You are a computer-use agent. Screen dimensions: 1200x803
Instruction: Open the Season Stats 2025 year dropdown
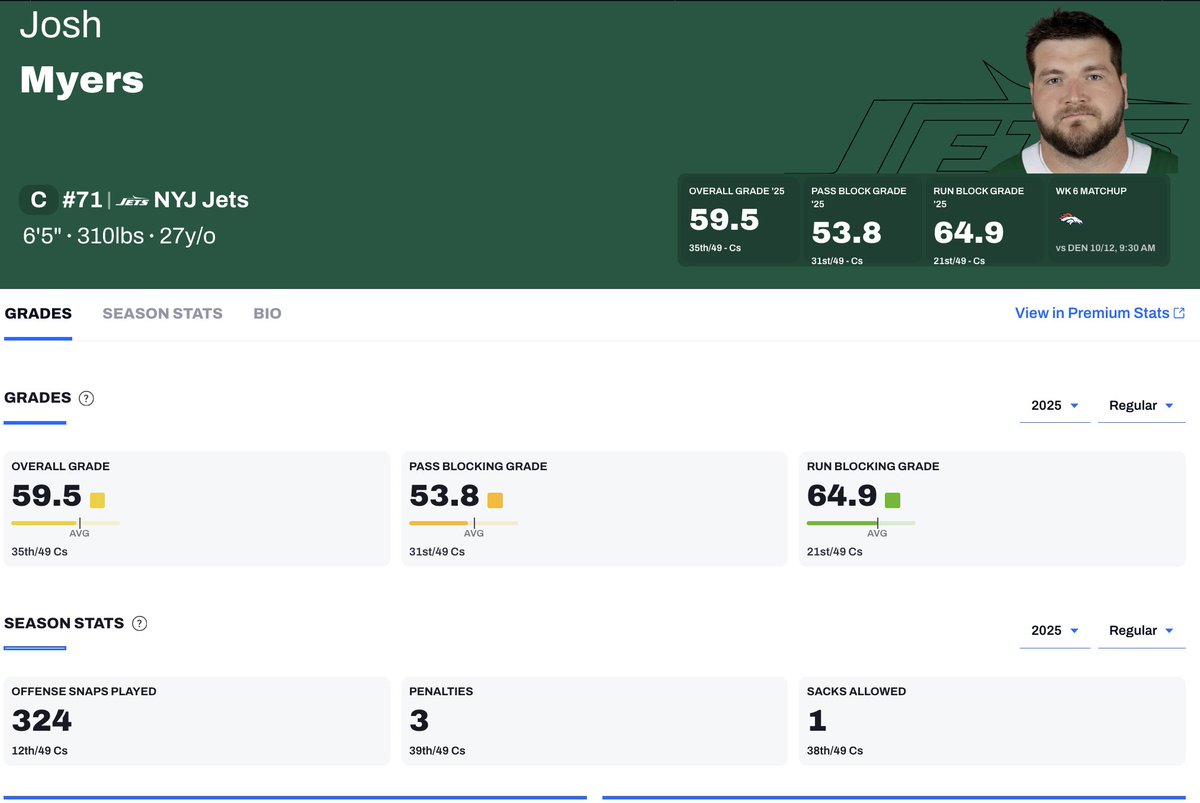[1055, 631]
